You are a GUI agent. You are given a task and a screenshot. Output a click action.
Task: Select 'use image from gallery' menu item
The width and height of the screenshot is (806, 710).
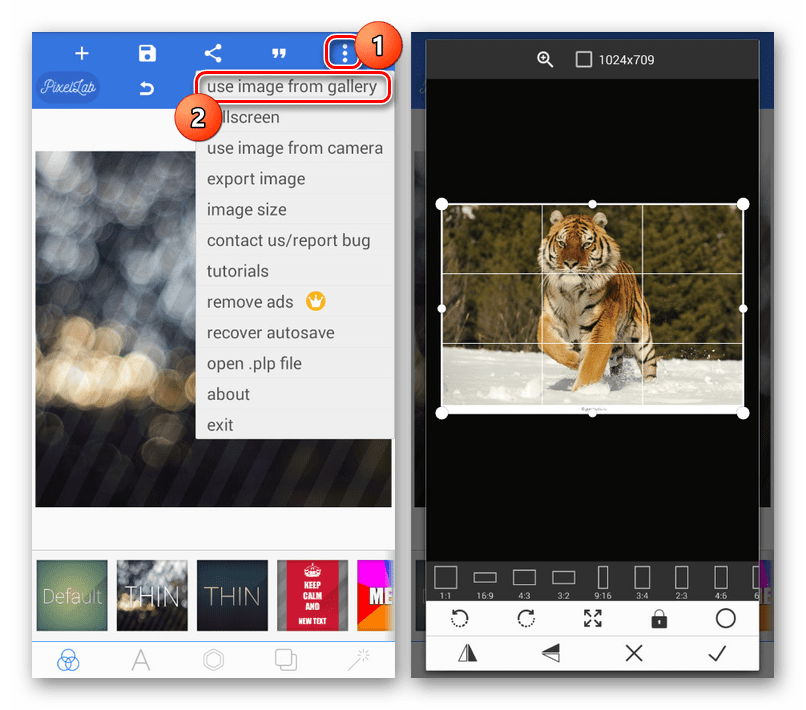pos(292,87)
